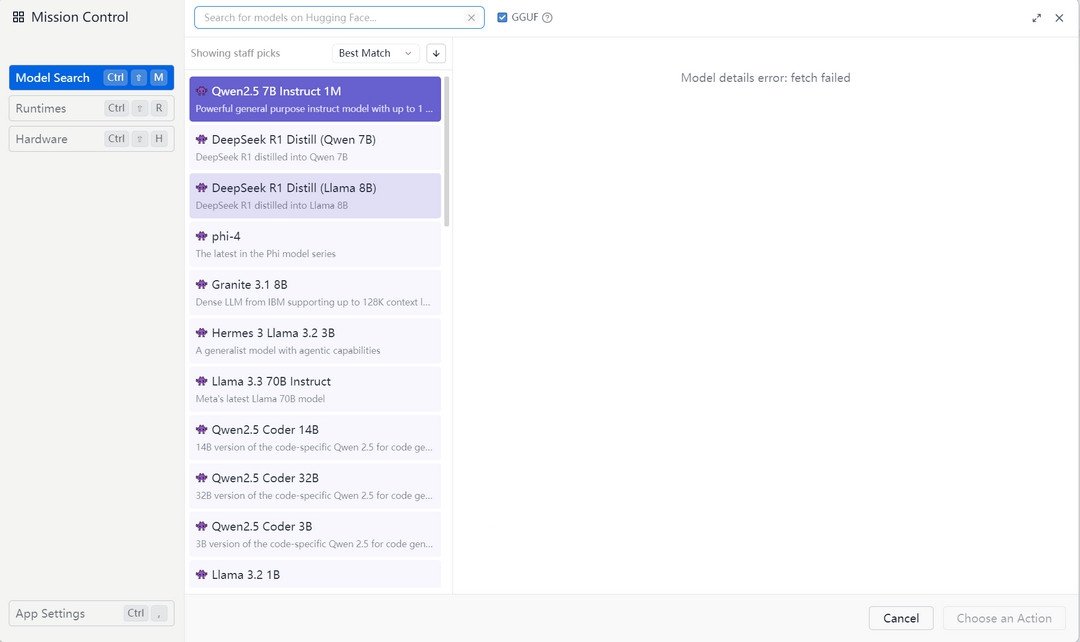Click the Llama 3.3 70B Instruct icon

point(201,381)
